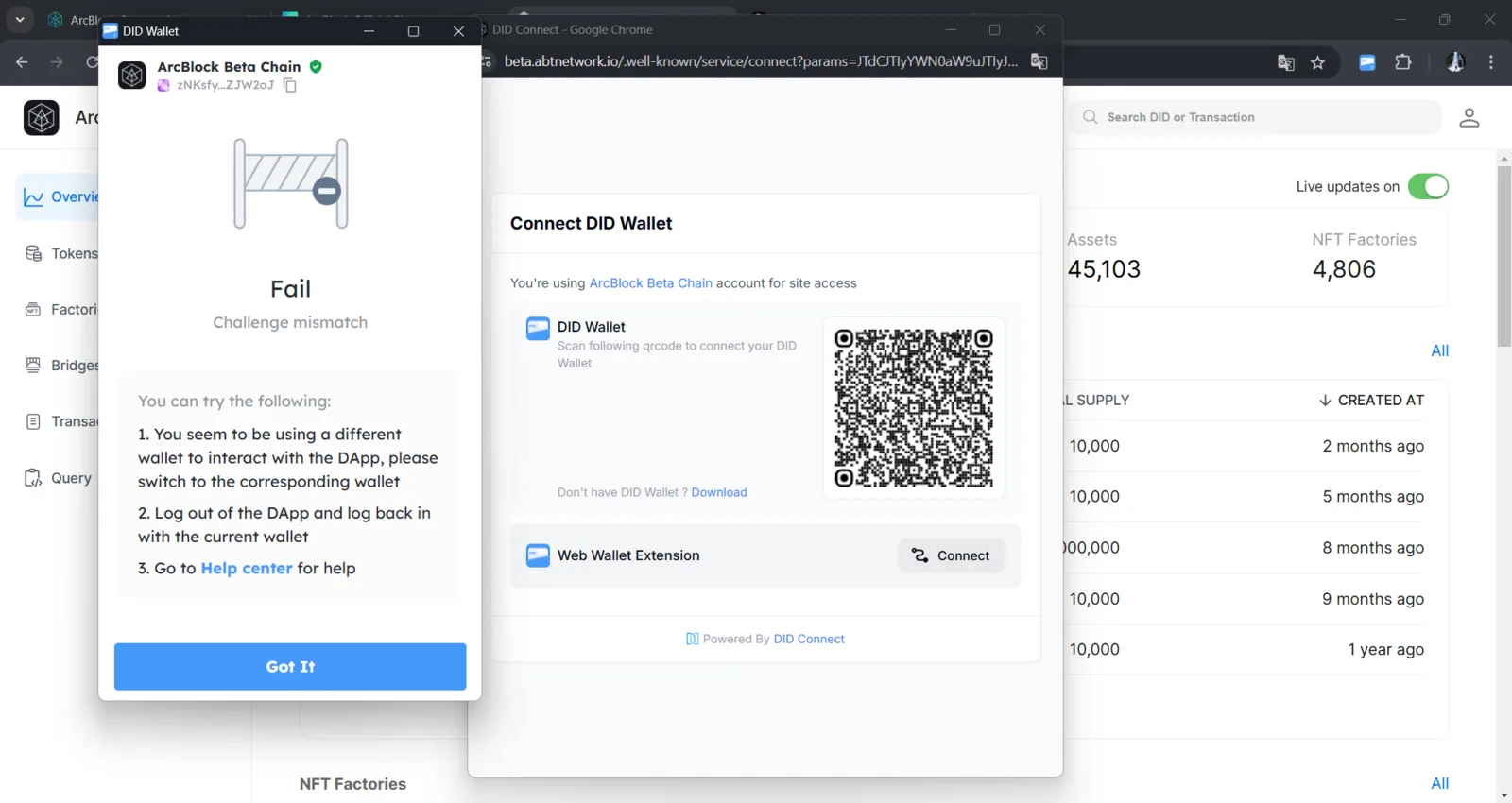Click the DID Wallet QR code
The image size is (1512, 803).
tap(914, 408)
